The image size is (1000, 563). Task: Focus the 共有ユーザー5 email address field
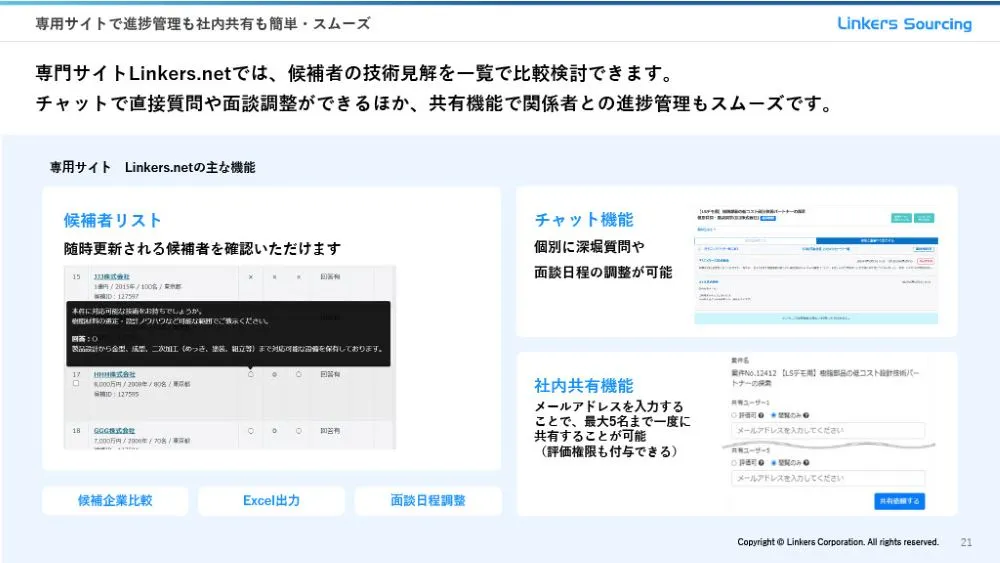click(828, 478)
